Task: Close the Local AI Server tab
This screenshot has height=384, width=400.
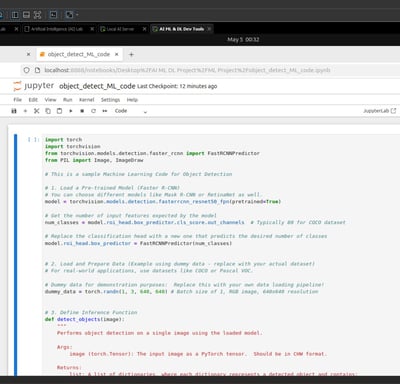Action: point(144,29)
